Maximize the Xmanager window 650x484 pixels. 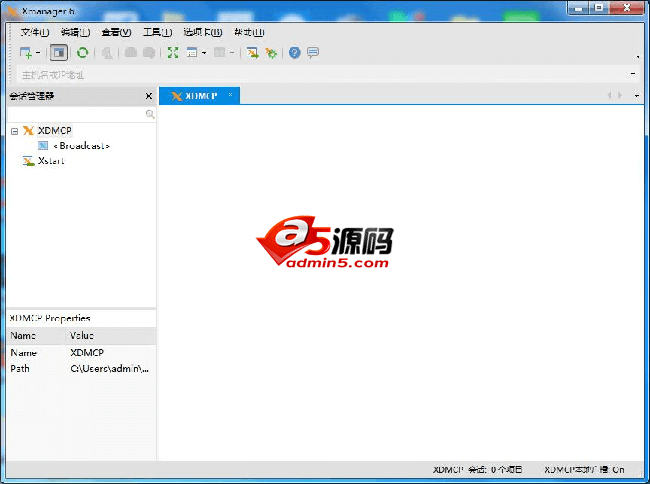pos(599,8)
